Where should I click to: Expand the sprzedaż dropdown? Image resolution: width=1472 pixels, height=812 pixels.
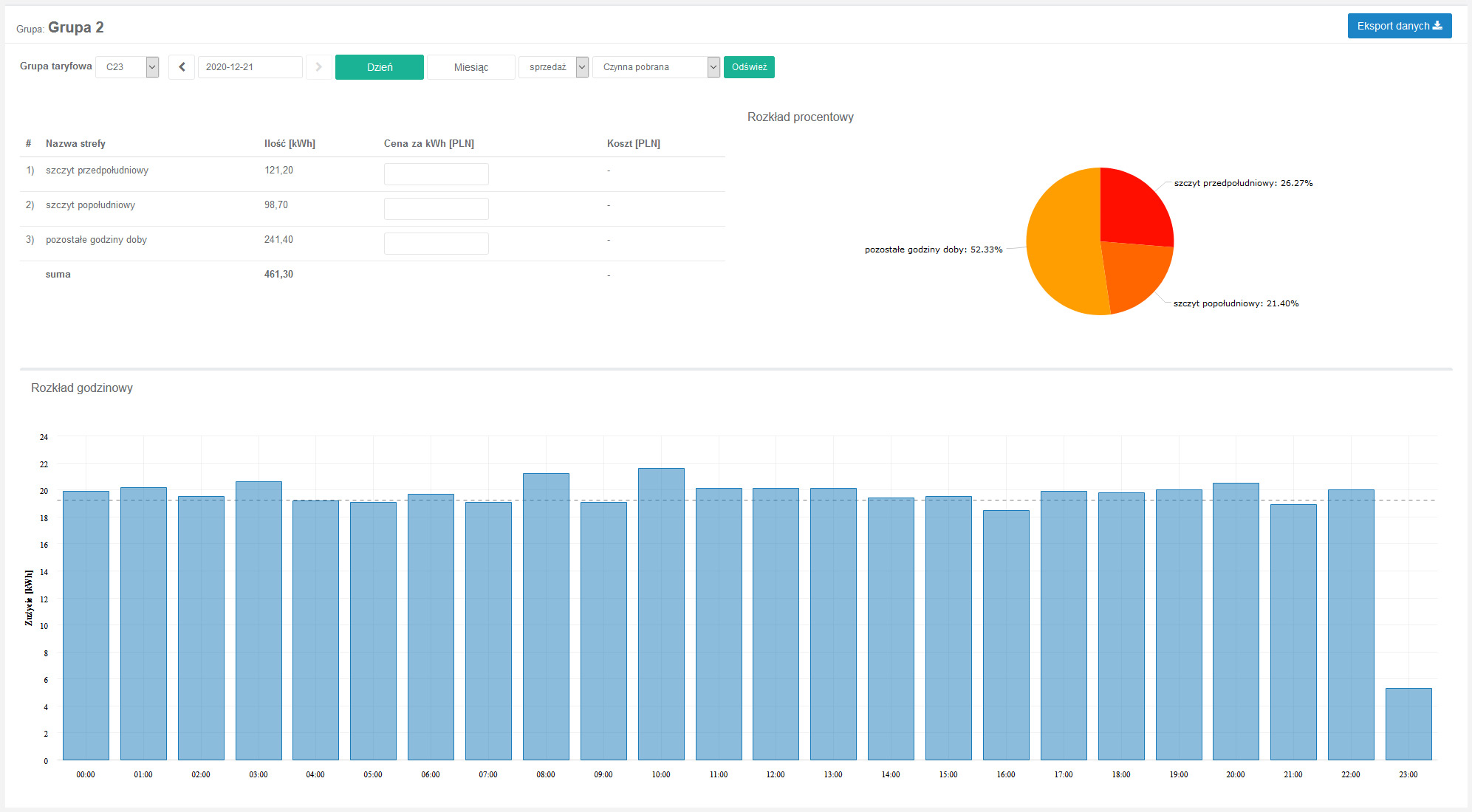553,67
